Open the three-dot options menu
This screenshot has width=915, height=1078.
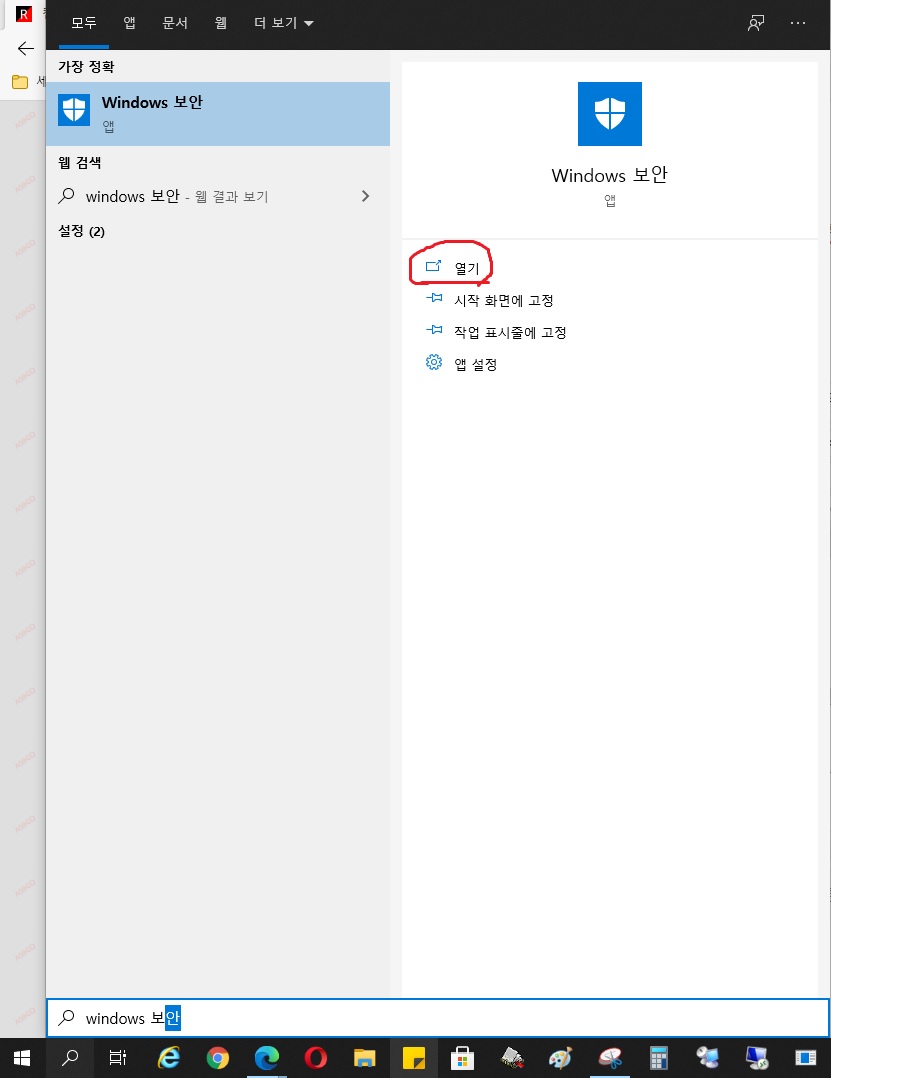[x=797, y=23]
